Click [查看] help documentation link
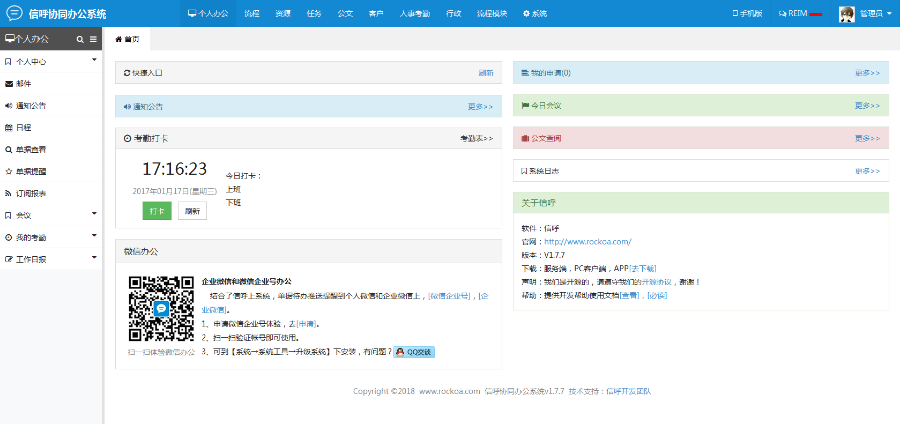This screenshot has width=900, height=424. pyautogui.click(x=632, y=295)
